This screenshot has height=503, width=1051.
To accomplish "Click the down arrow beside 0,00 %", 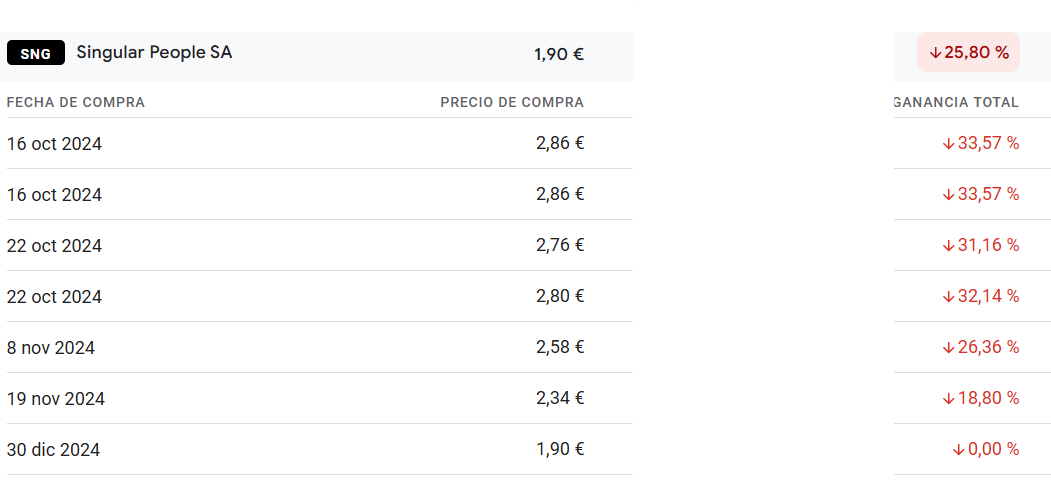I will (959, 450).
